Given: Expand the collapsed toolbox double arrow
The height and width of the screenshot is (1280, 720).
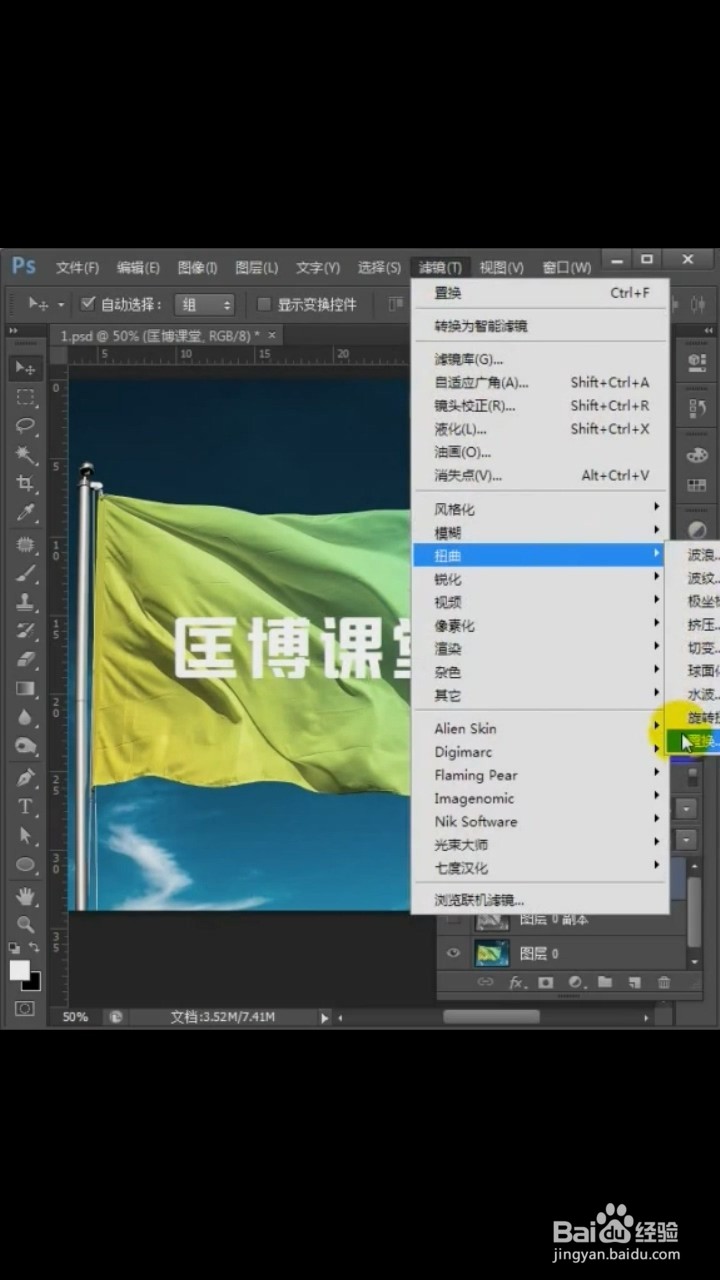Looking at the screenshot, I should coord(13,330).
